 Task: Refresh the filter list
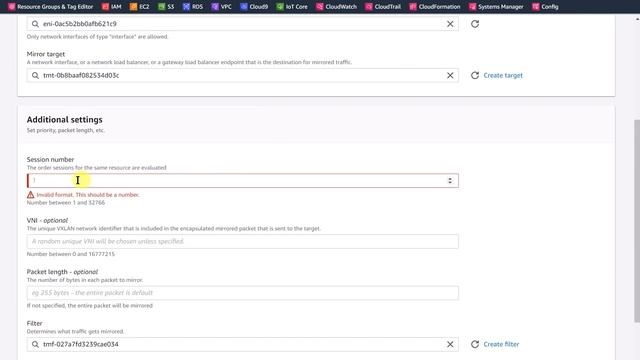[475, 344]
